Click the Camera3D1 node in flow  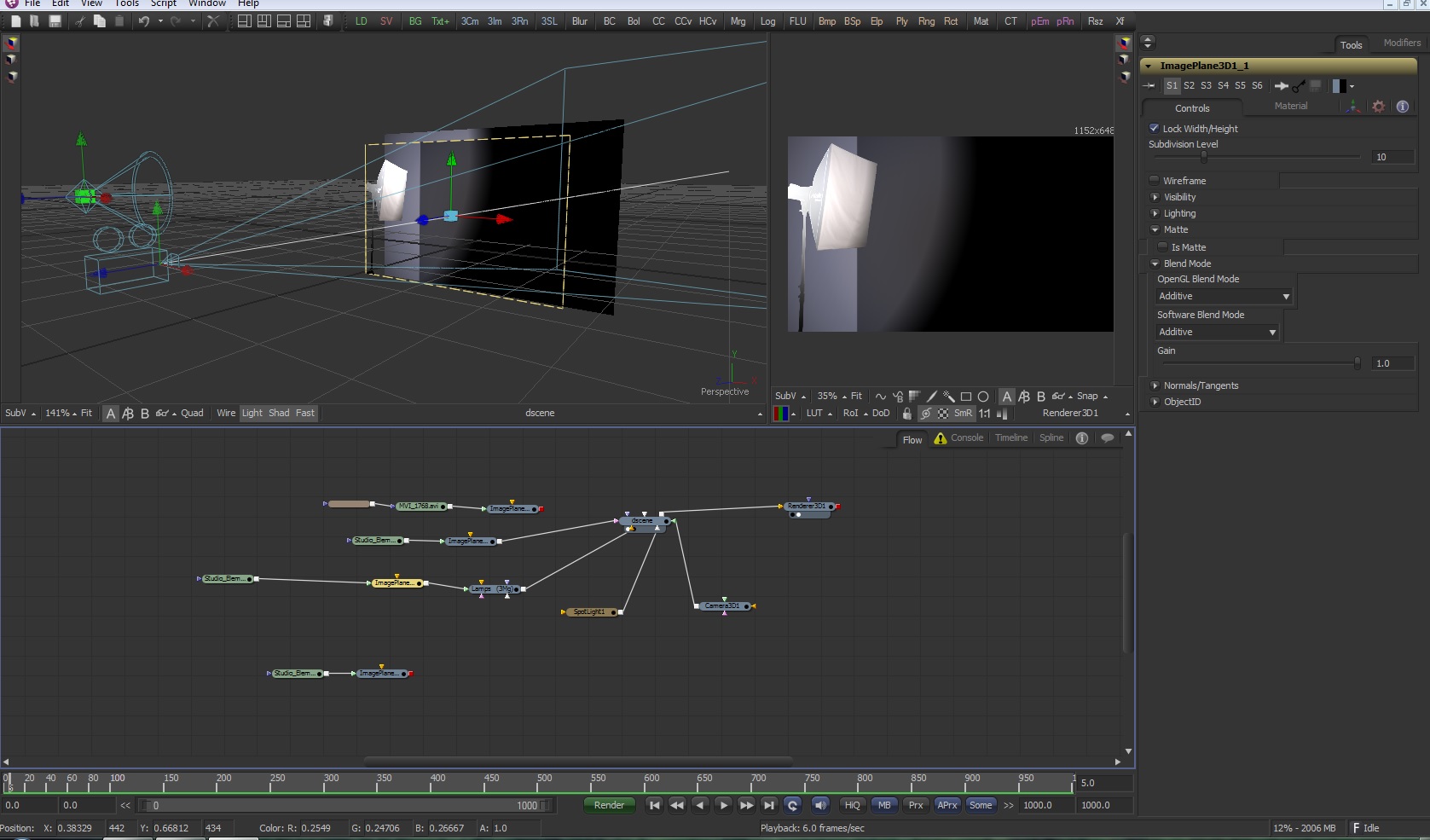pos(723,606)
